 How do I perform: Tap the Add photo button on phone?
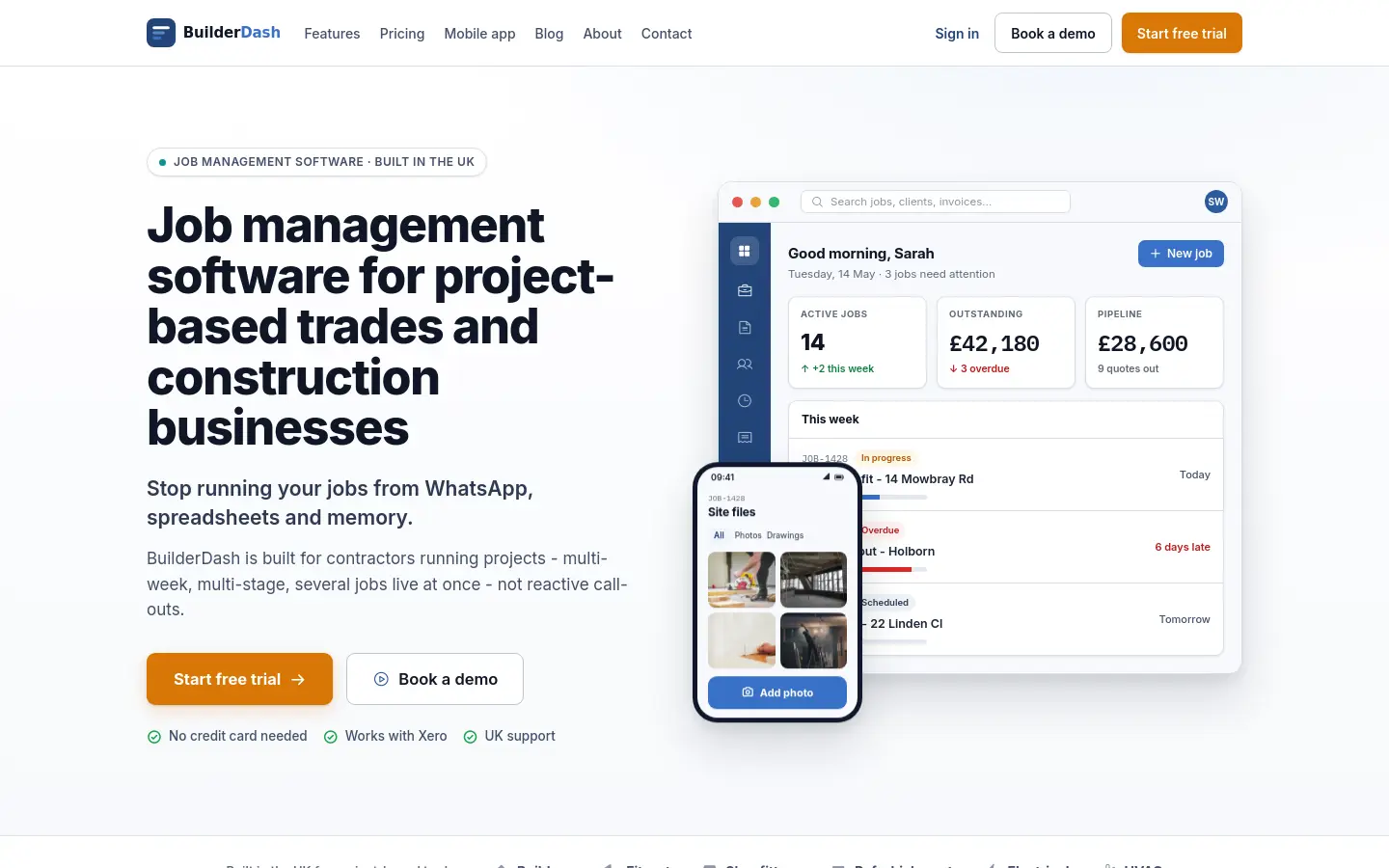[x=777, y=692]
